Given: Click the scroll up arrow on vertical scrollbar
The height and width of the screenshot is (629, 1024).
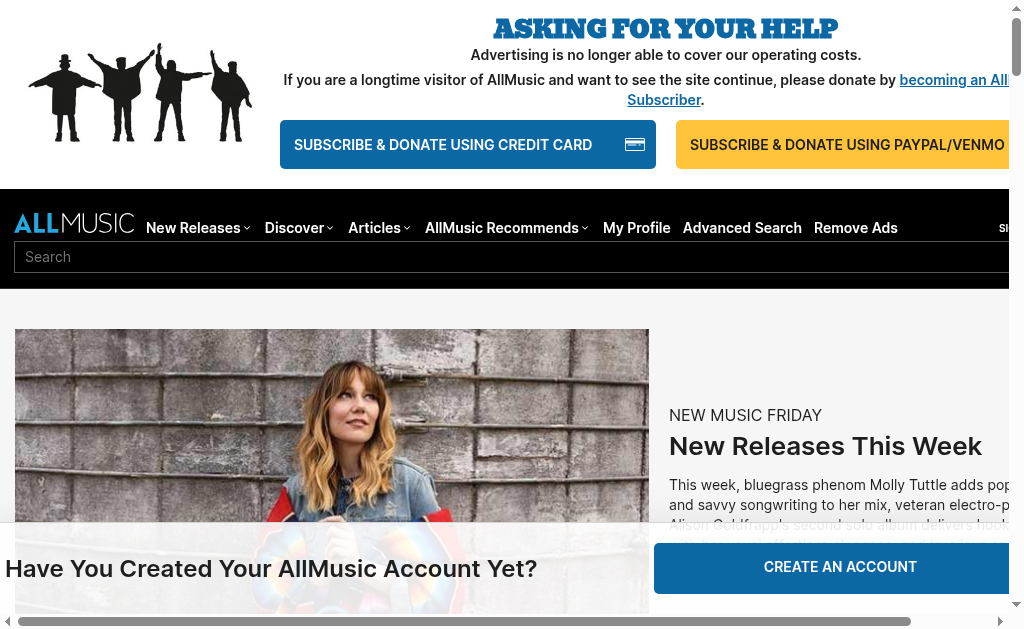Looking at the screenshot, I should click(x=1016, y=8).
